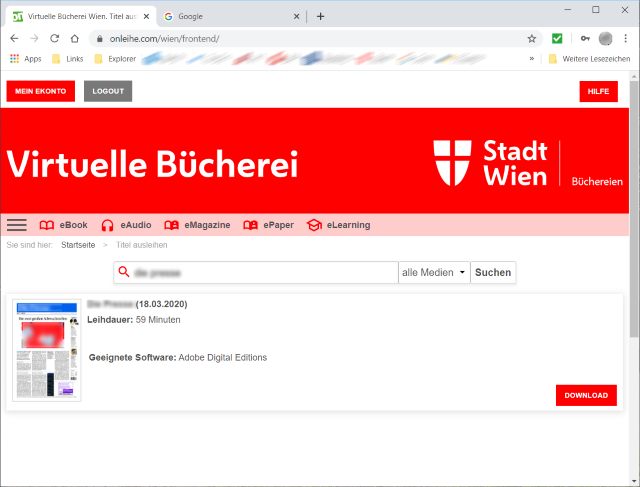Open the Hilfe page

pyautogui.click(x=598, y=91)
